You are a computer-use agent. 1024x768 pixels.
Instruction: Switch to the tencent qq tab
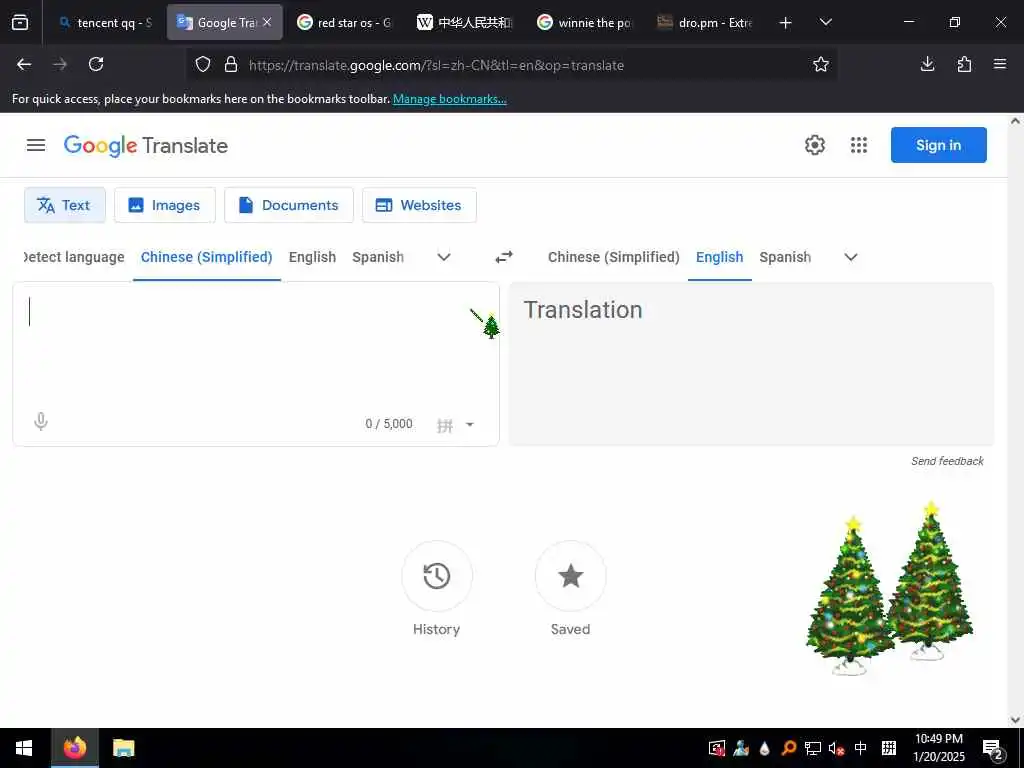point(104,23)
